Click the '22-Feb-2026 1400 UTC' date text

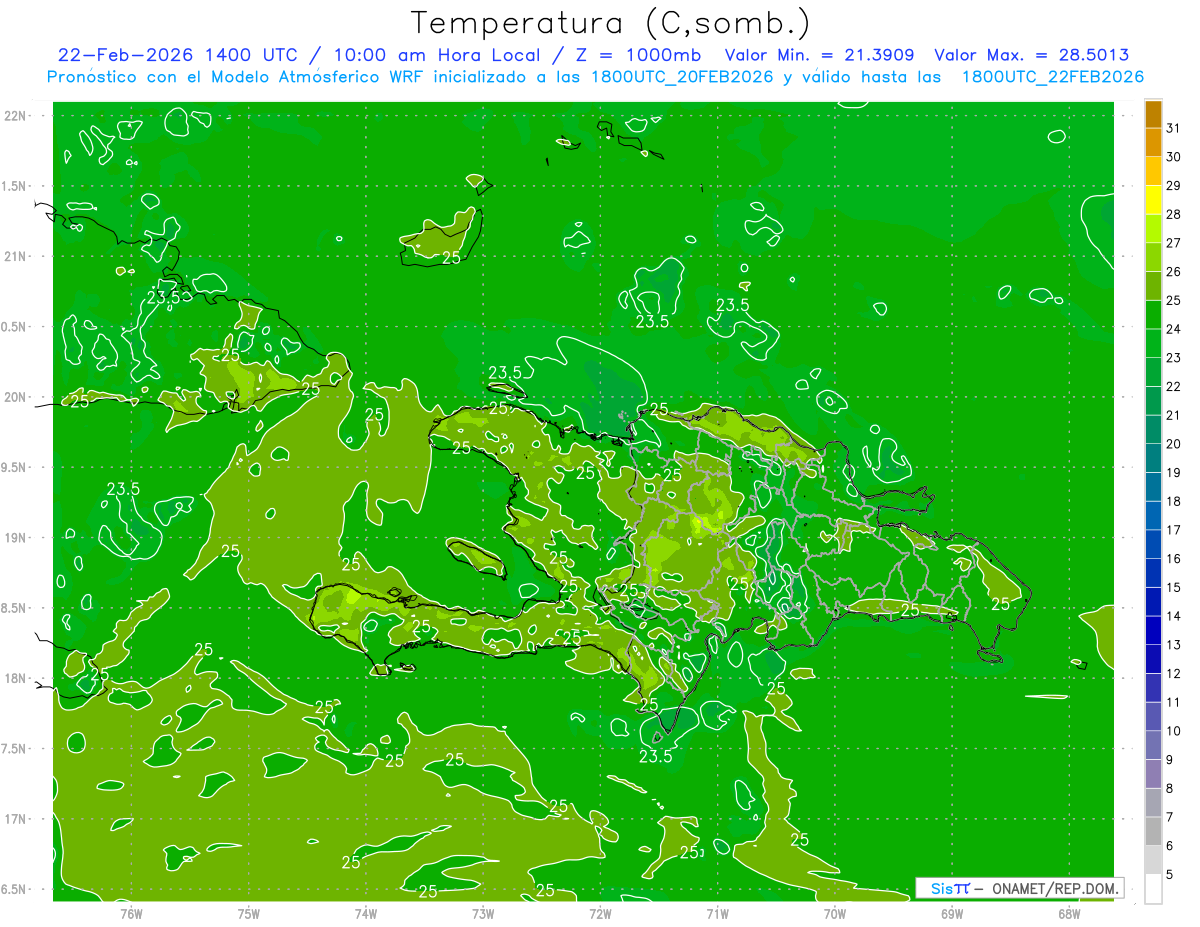point(176,55)
